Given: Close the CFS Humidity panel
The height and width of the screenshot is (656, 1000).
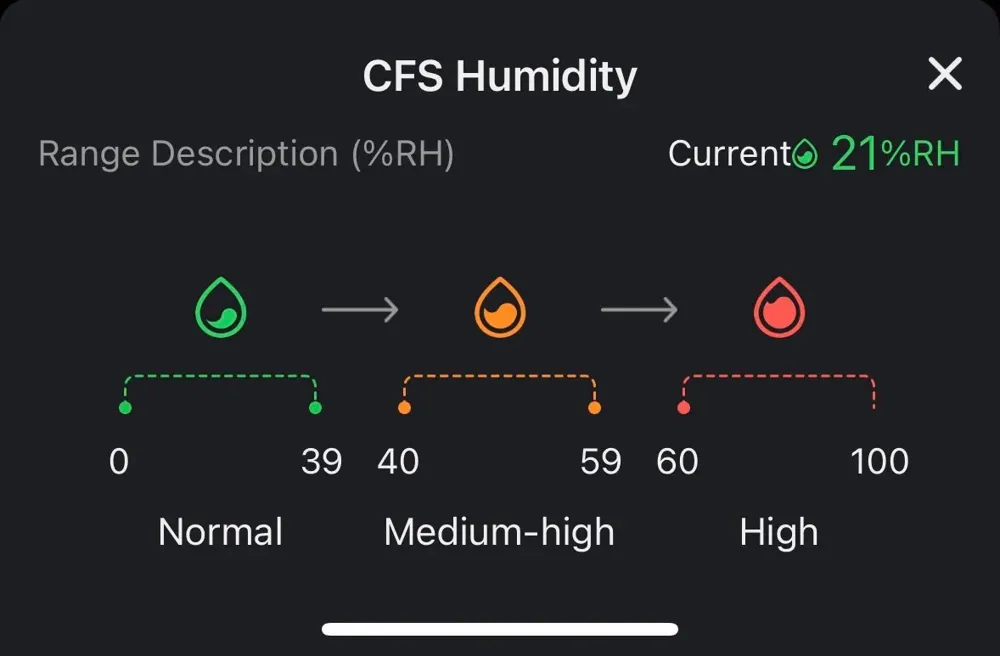Looking at the screenshot, I should point(945,74).
